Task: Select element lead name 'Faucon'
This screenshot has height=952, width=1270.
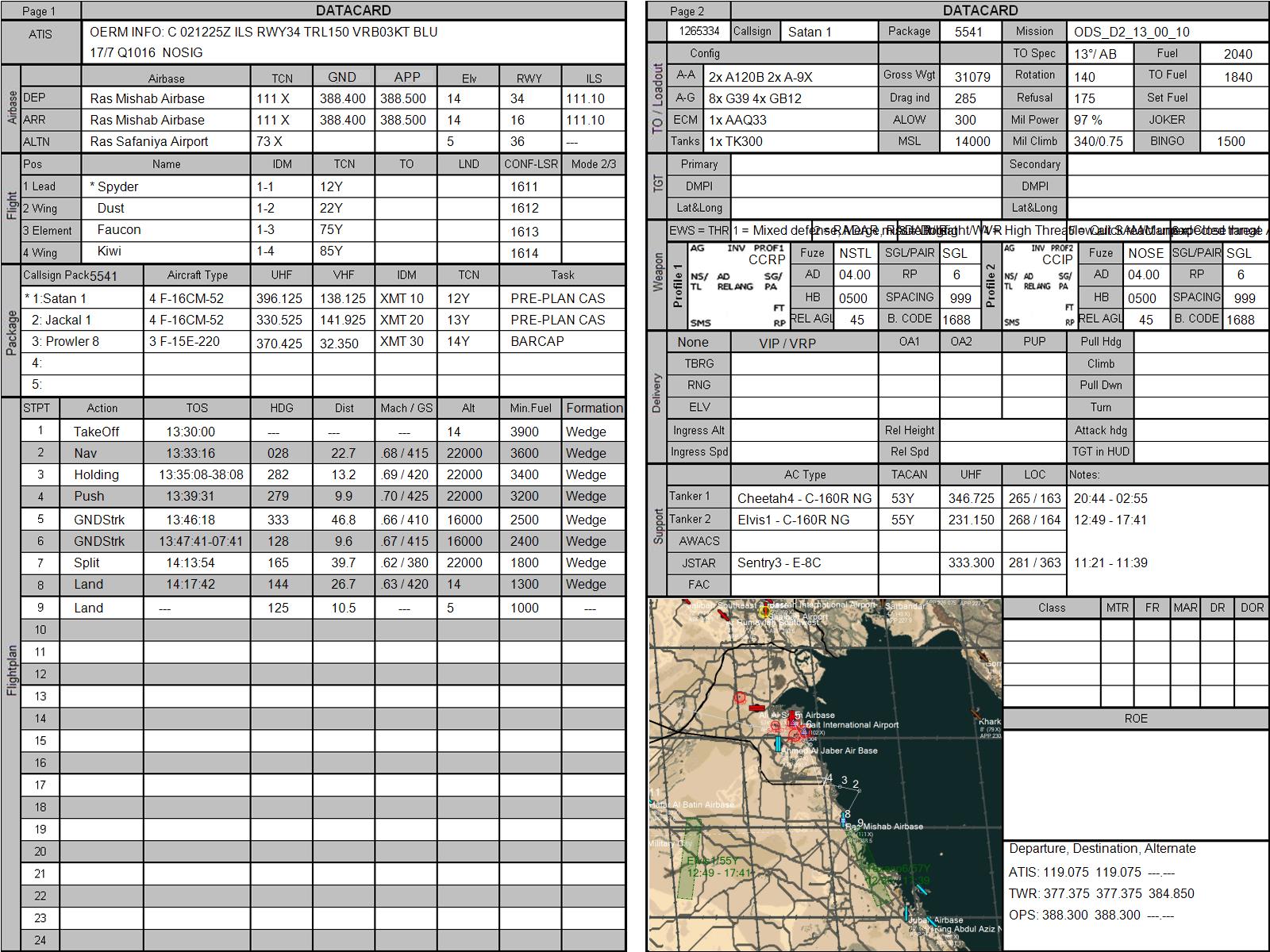Action: click(119, 229)
